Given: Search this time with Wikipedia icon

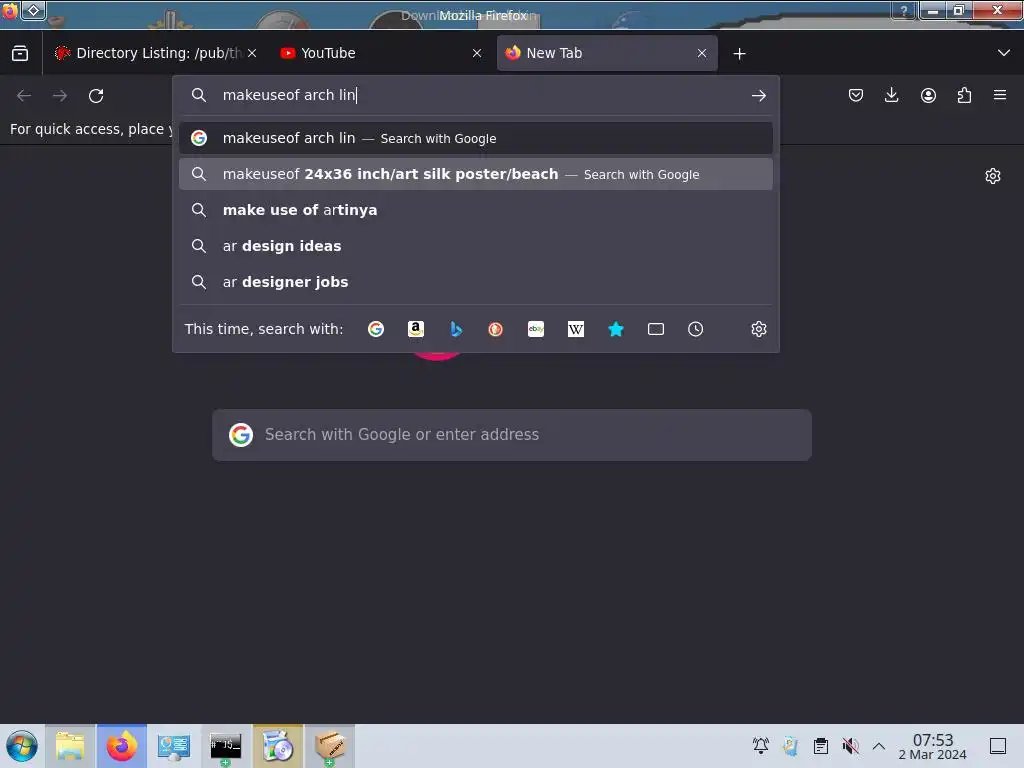Looking at the screenshot, I should click(576, 329).
